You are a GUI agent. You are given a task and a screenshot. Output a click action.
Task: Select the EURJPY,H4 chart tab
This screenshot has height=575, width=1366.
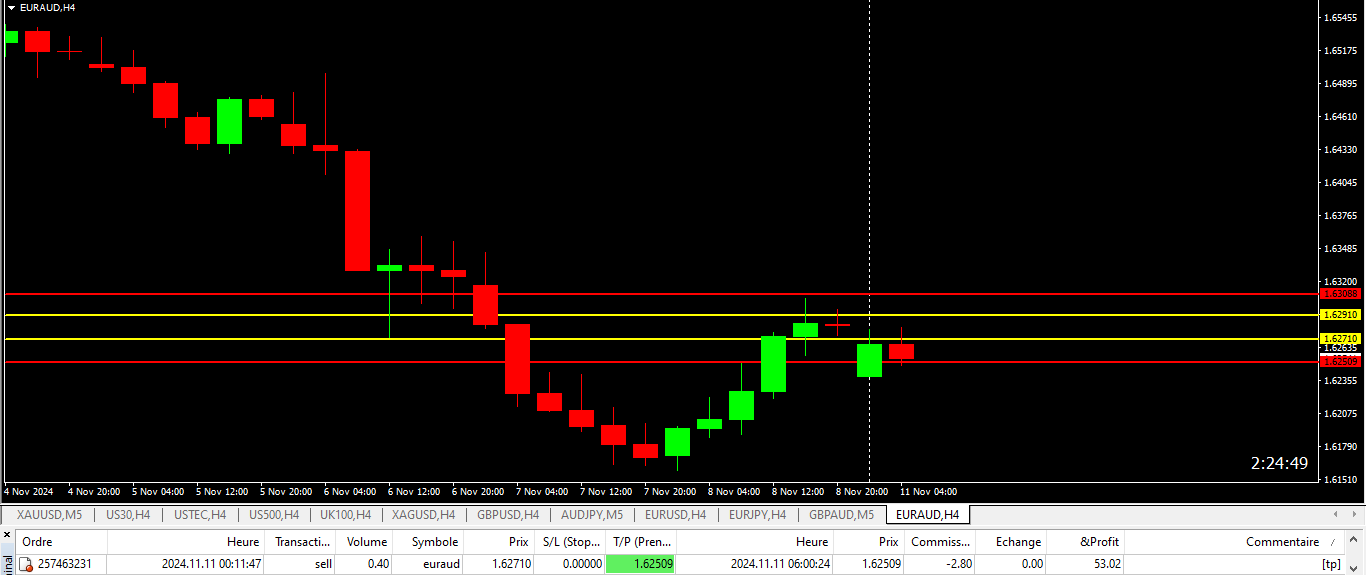click(757, 515)
